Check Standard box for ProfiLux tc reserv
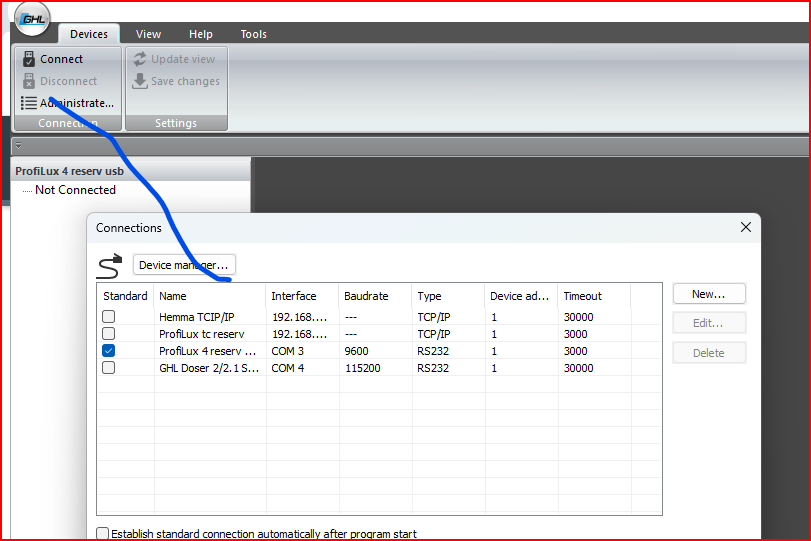 [109, 334]
